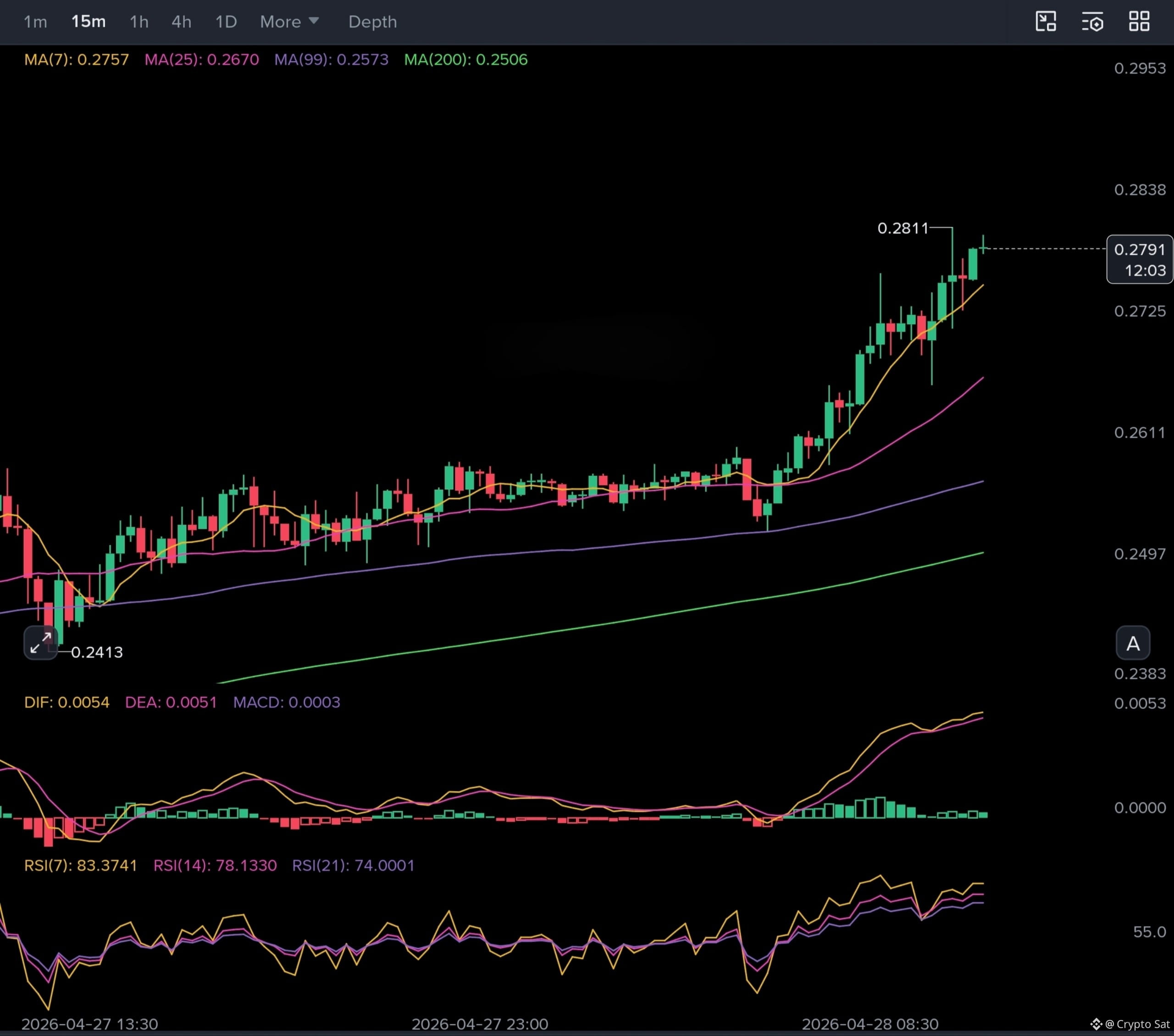Click the DIF: 0.0054 label

(x=66, y=702)
